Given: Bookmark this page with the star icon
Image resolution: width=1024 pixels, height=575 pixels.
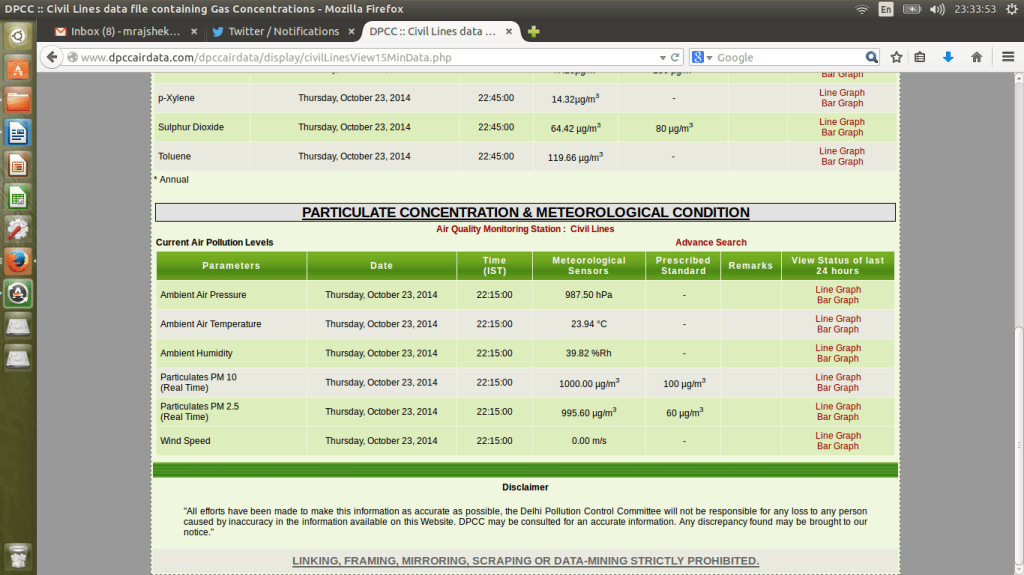Looking at the screenshot, I should coord(896,57).
